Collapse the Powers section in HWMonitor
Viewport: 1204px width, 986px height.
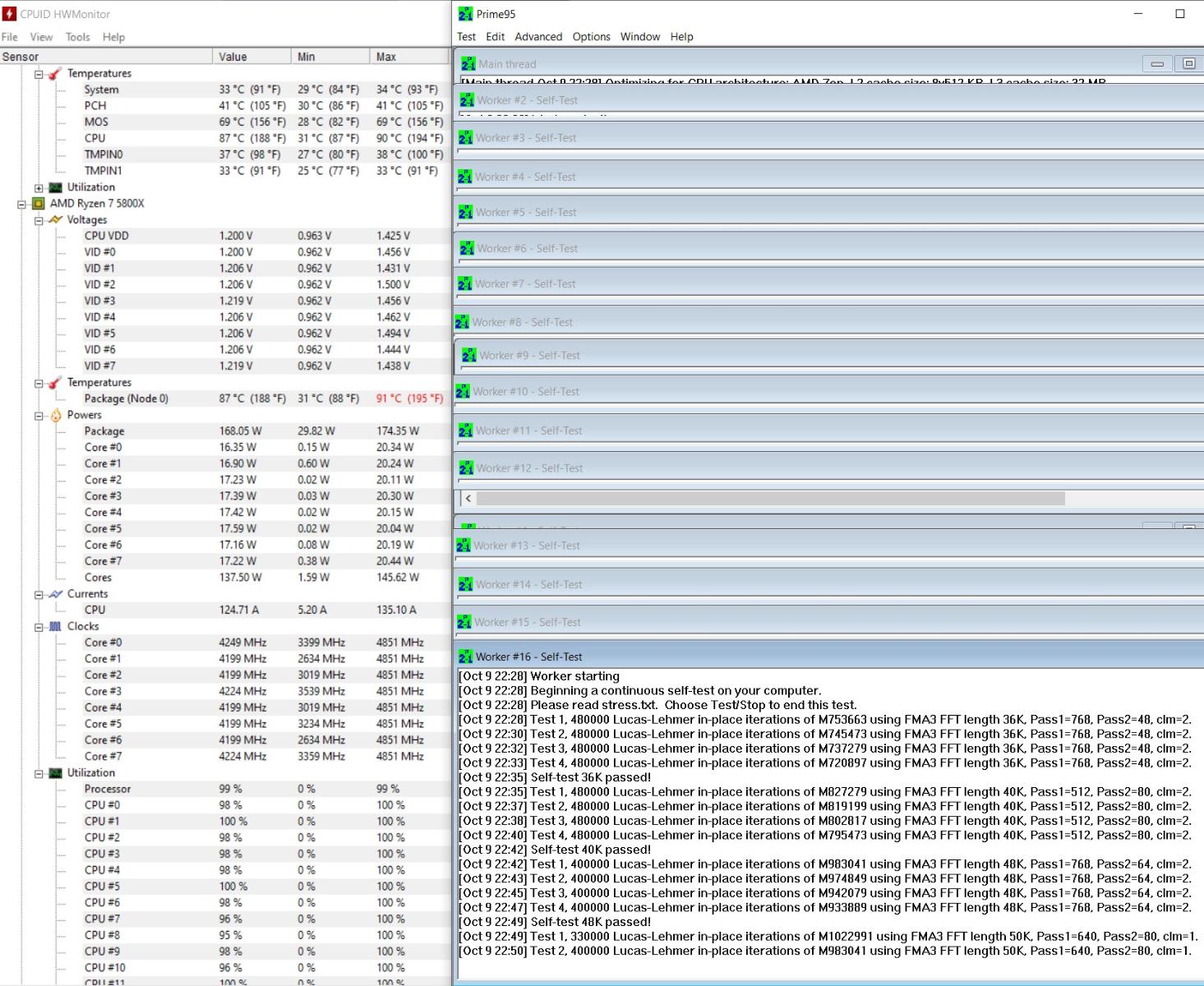(39, 416)
